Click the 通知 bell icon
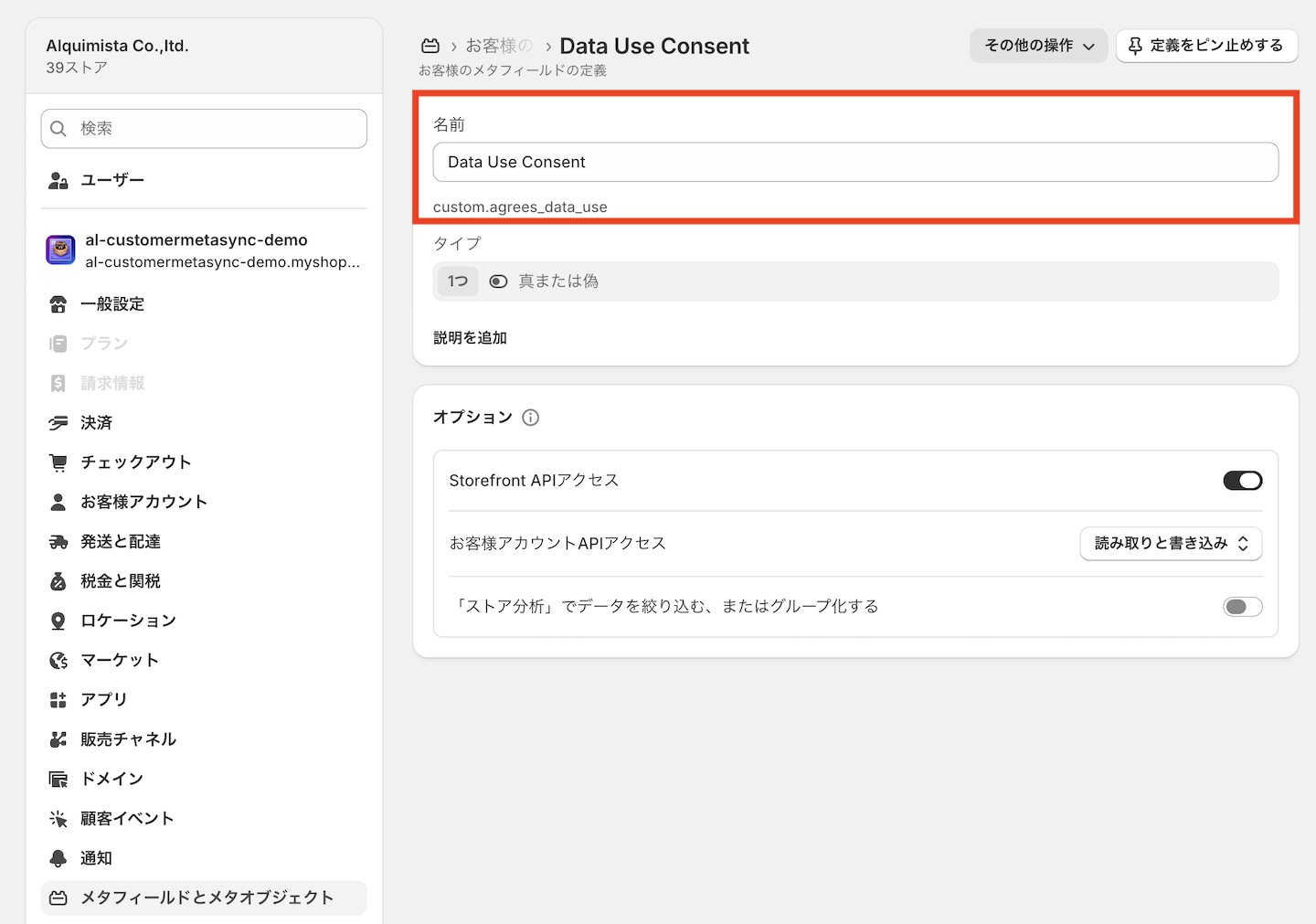 click(x=58, y=858)
